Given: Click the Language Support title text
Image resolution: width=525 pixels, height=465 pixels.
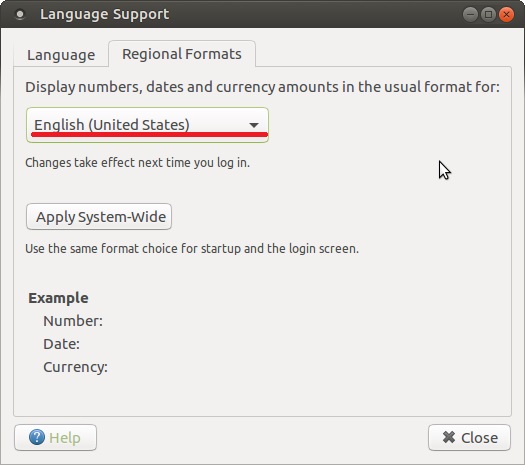Looking at the screenshot, I should click(104, 14).
